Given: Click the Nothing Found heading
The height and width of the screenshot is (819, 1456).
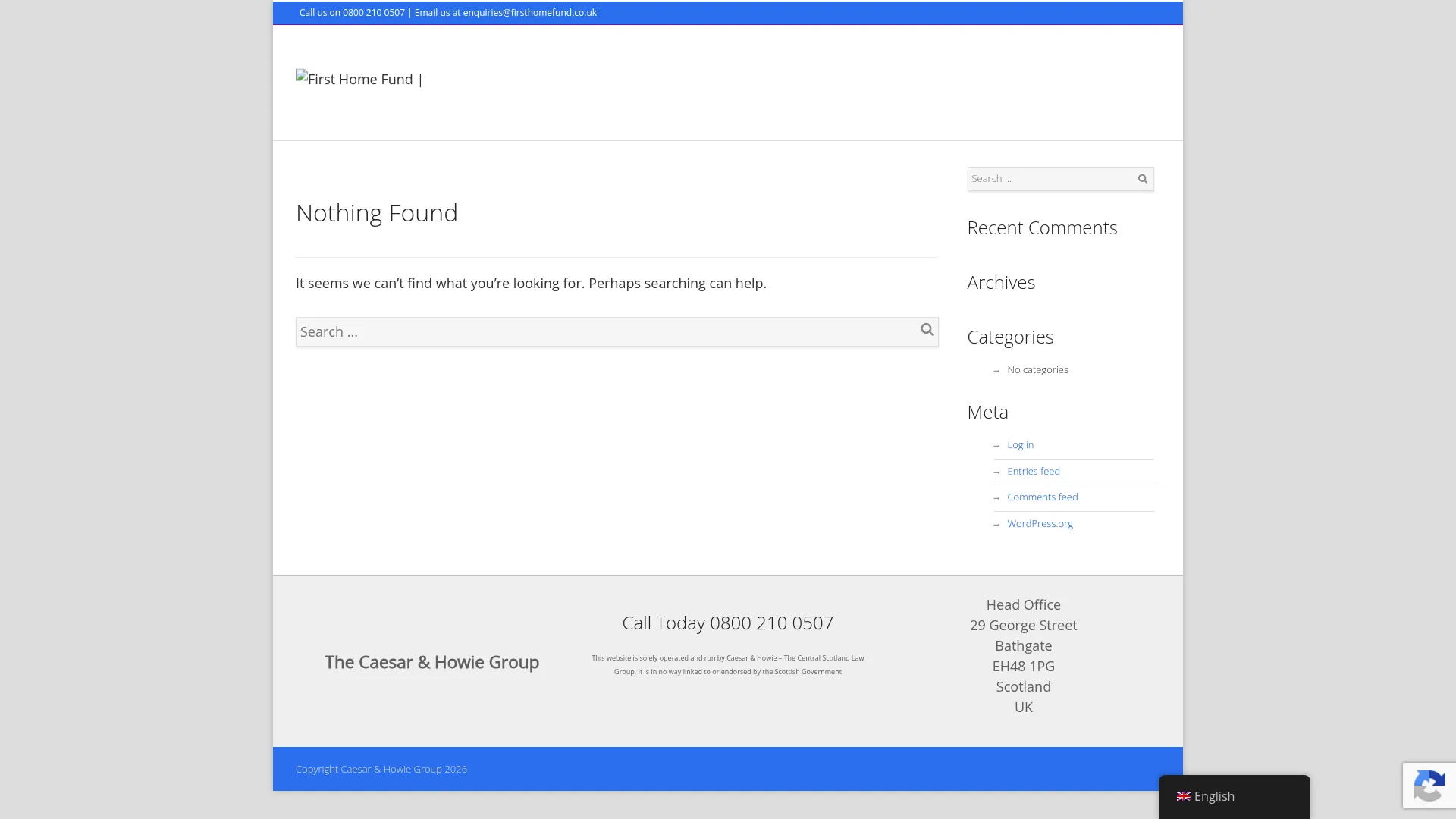Looking at the screenshot, I should coord(377,213).
